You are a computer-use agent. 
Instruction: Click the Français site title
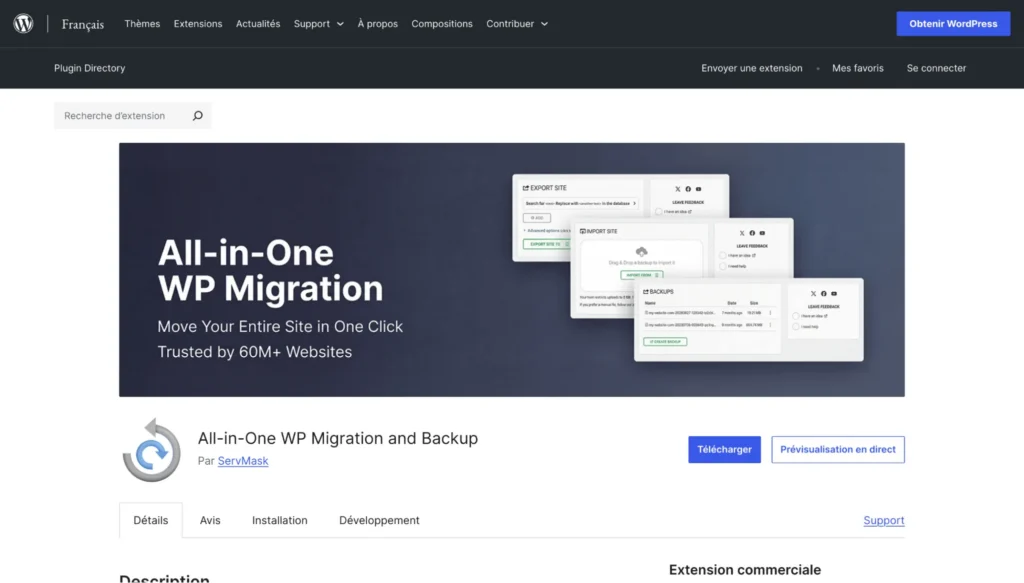83,24
